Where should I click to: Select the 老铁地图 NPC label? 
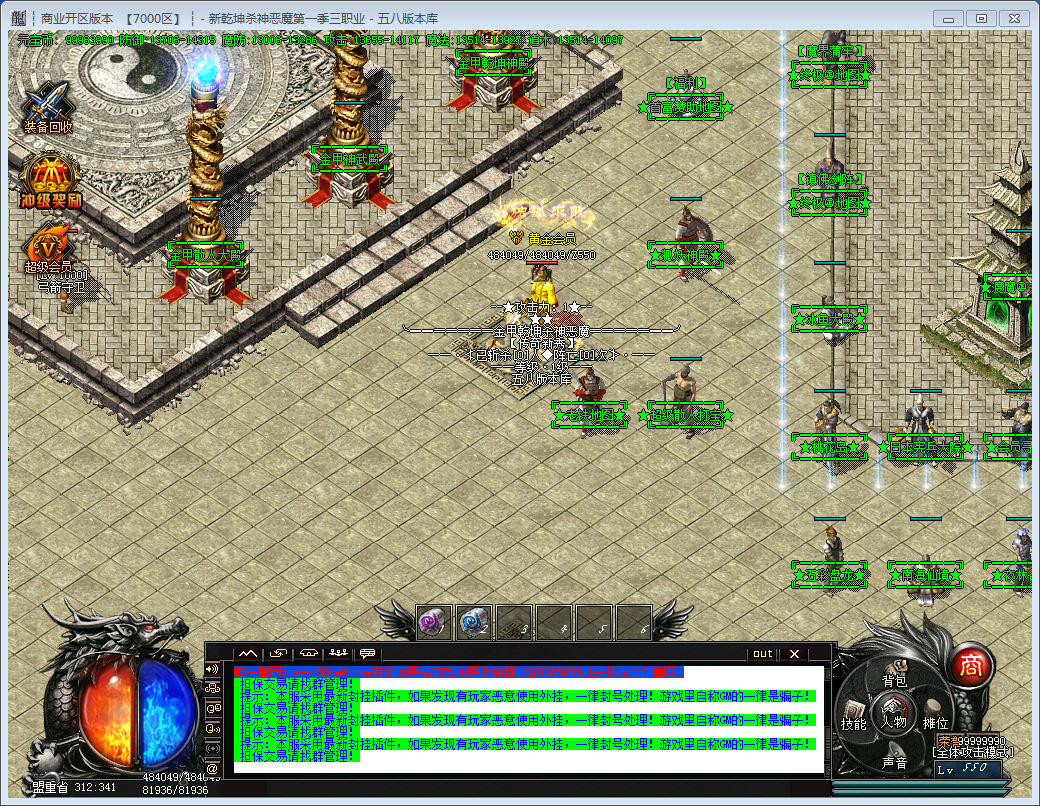click(590, 415)
